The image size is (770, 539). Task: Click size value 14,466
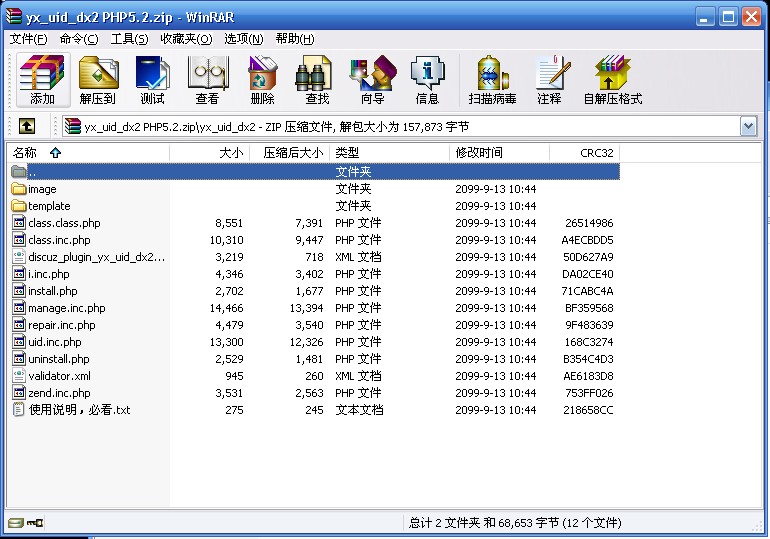[226, 308]
